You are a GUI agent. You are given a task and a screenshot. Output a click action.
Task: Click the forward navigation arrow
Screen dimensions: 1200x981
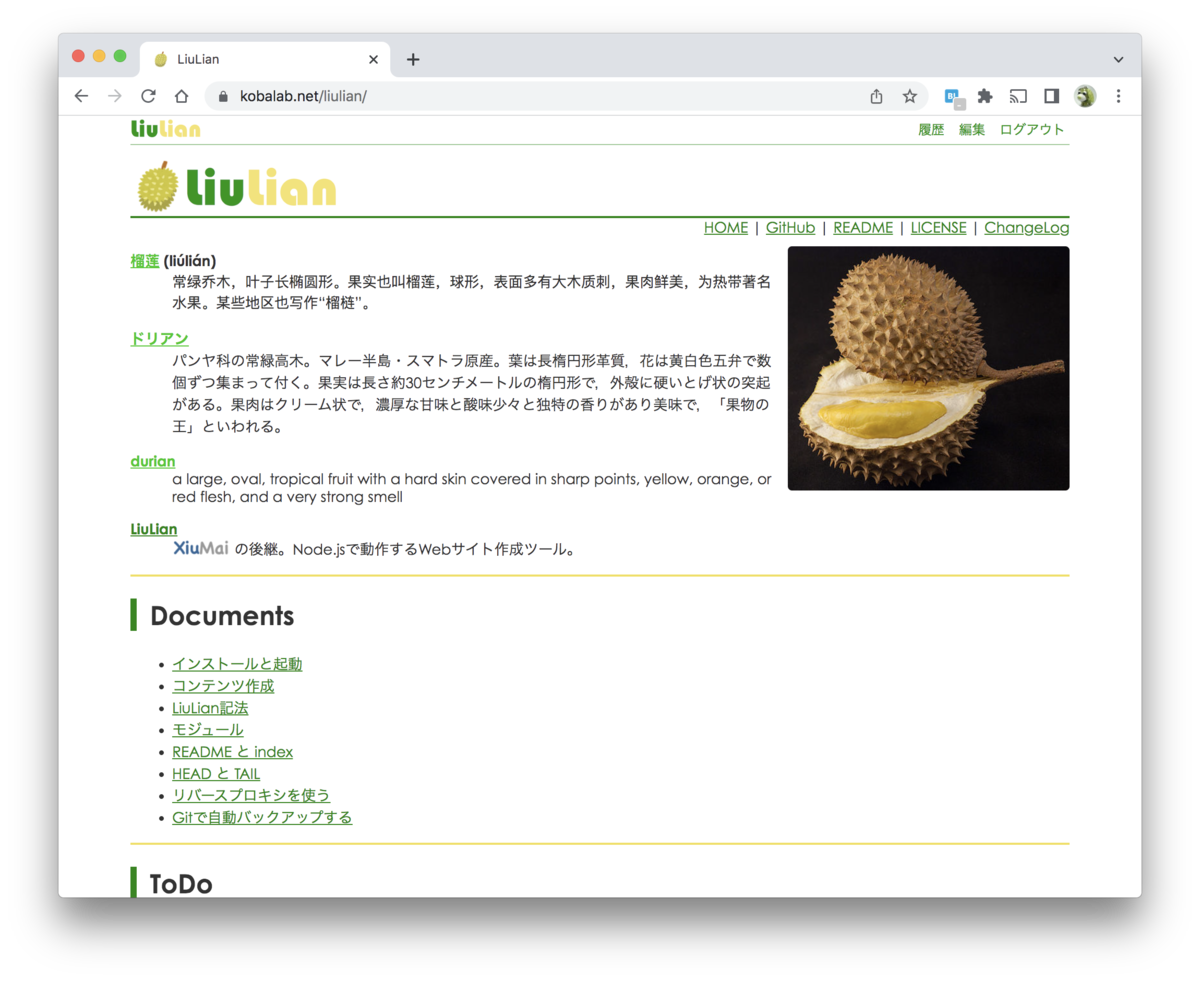(115, 96)
